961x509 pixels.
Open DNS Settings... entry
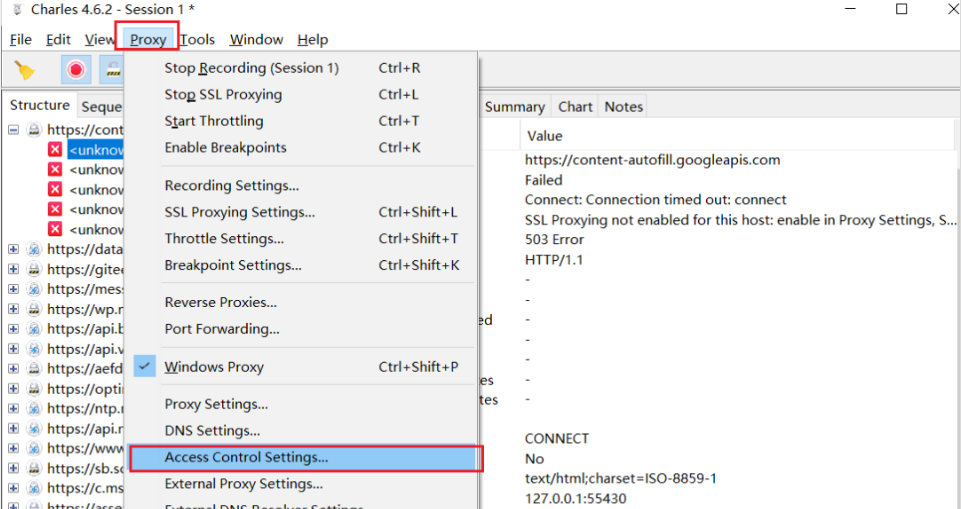(x=300, y=431)
